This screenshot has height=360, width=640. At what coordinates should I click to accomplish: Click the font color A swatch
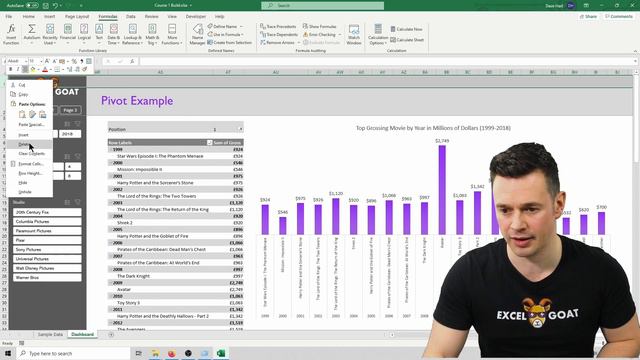(x=45, y=69)
